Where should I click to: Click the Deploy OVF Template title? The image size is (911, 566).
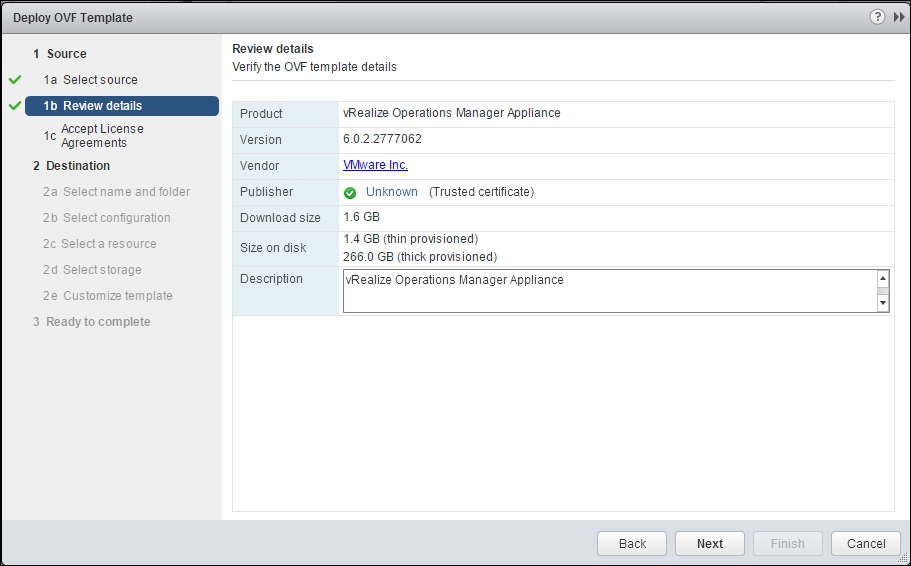pyautogui.click(x=73, y=17)
